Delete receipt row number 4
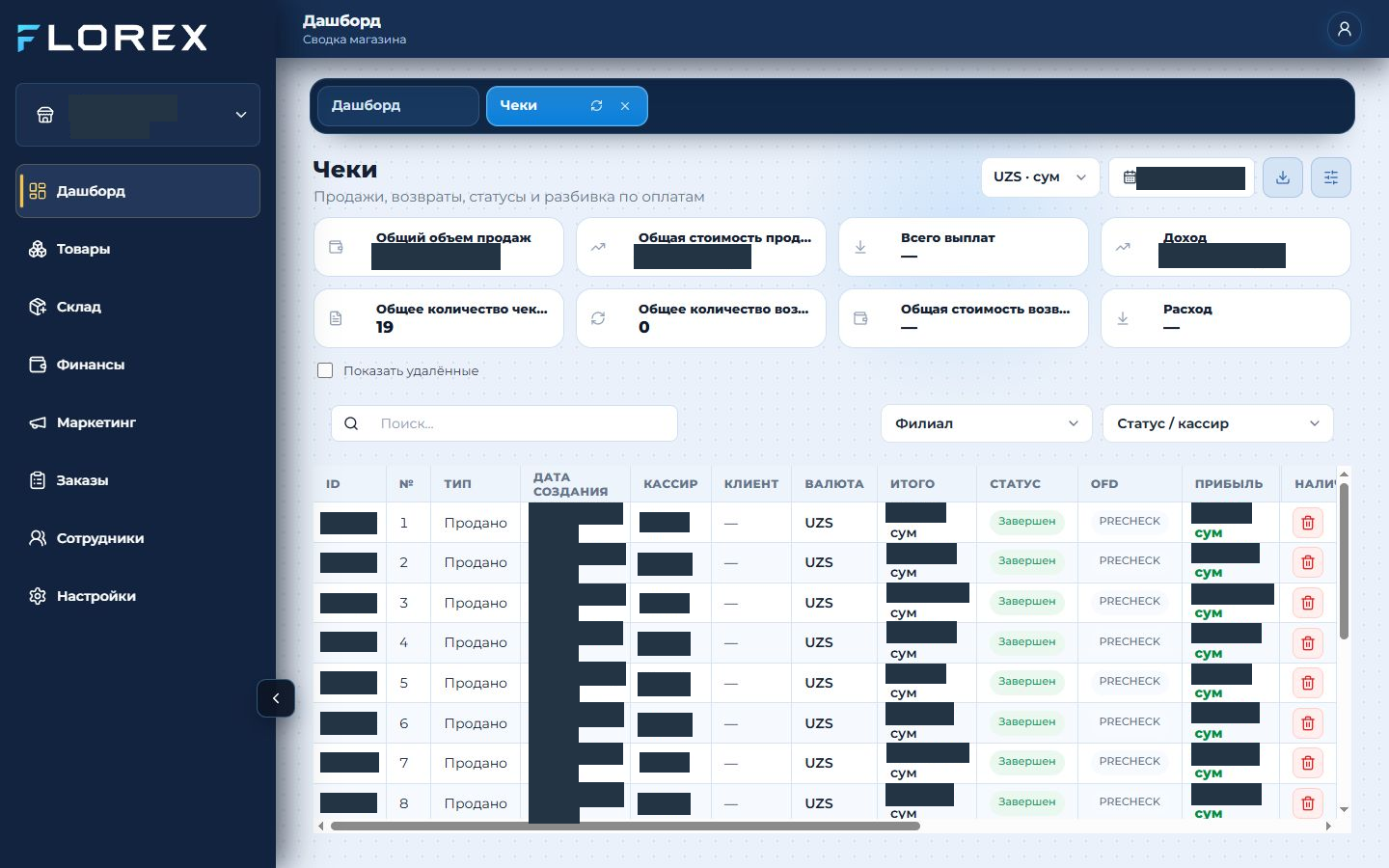This screenshot has width=1389, height=868. pyautogui.click(x=1308, y=642)
